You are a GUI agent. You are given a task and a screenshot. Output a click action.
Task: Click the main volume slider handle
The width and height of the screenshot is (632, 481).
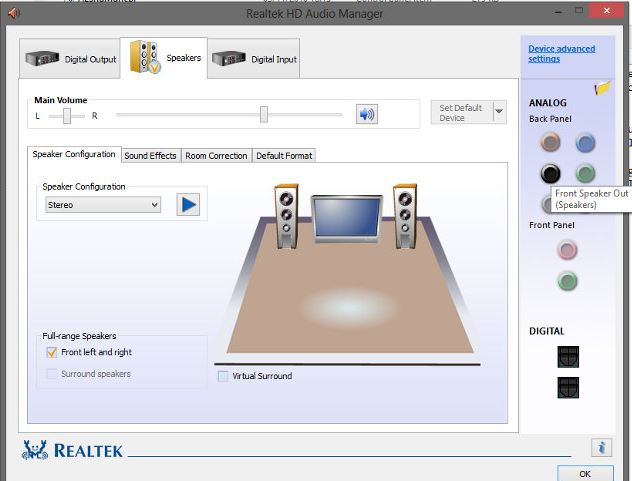[x=264, y=115]
